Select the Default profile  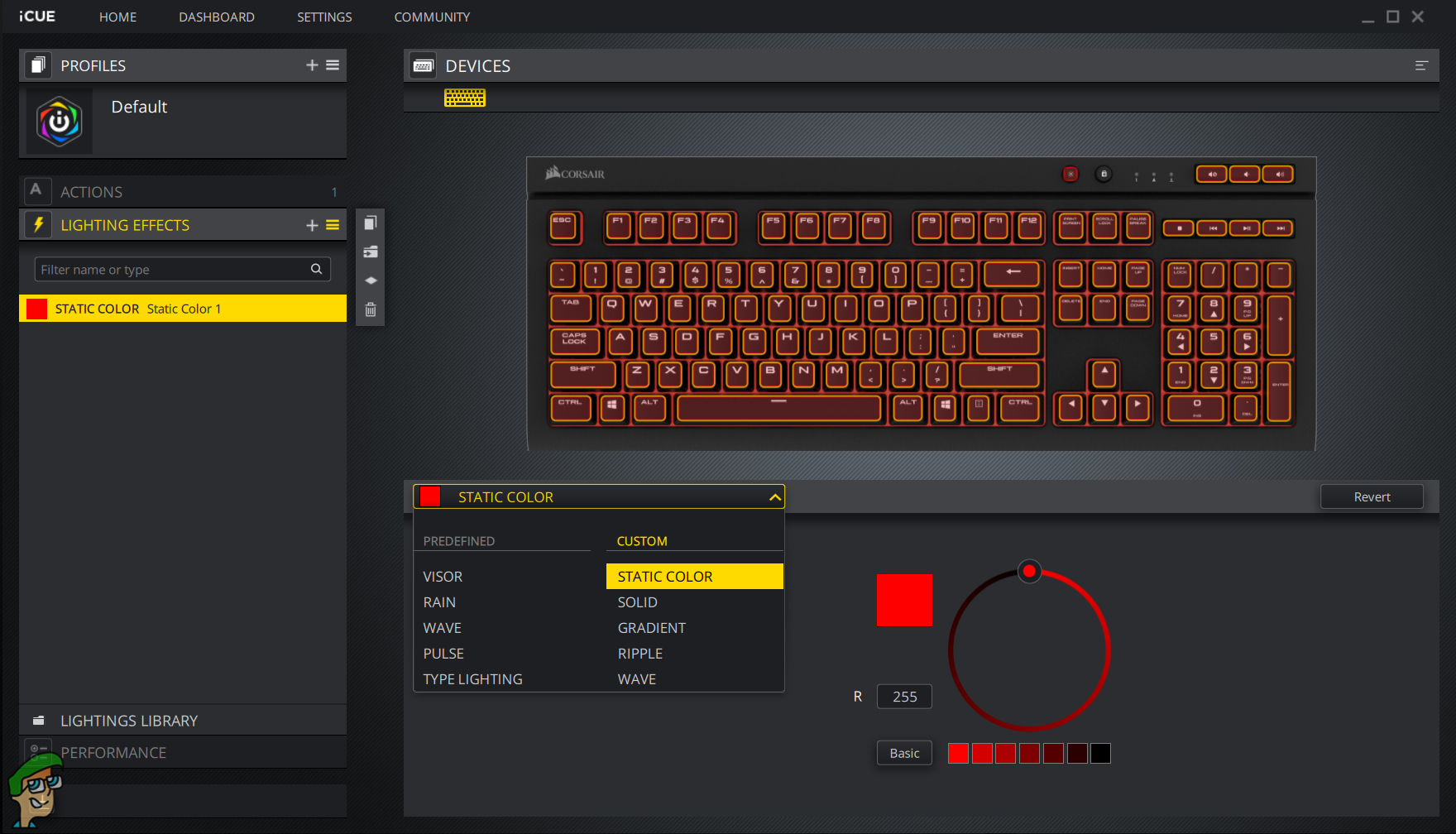[183, 122]
